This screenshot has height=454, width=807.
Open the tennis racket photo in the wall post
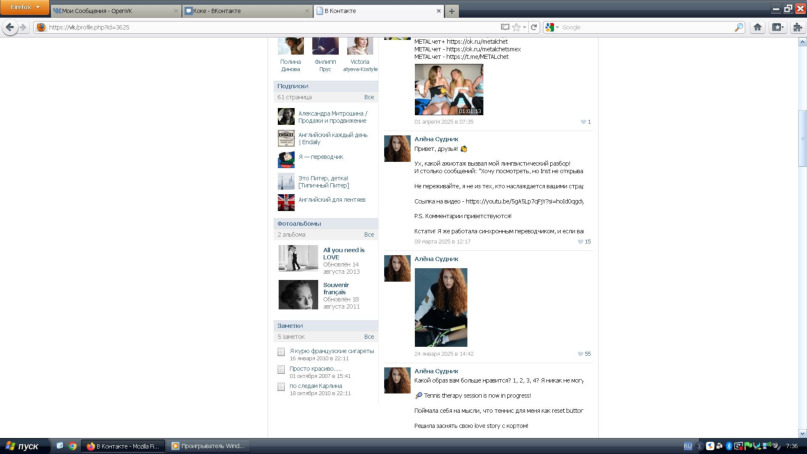point(441,307)
